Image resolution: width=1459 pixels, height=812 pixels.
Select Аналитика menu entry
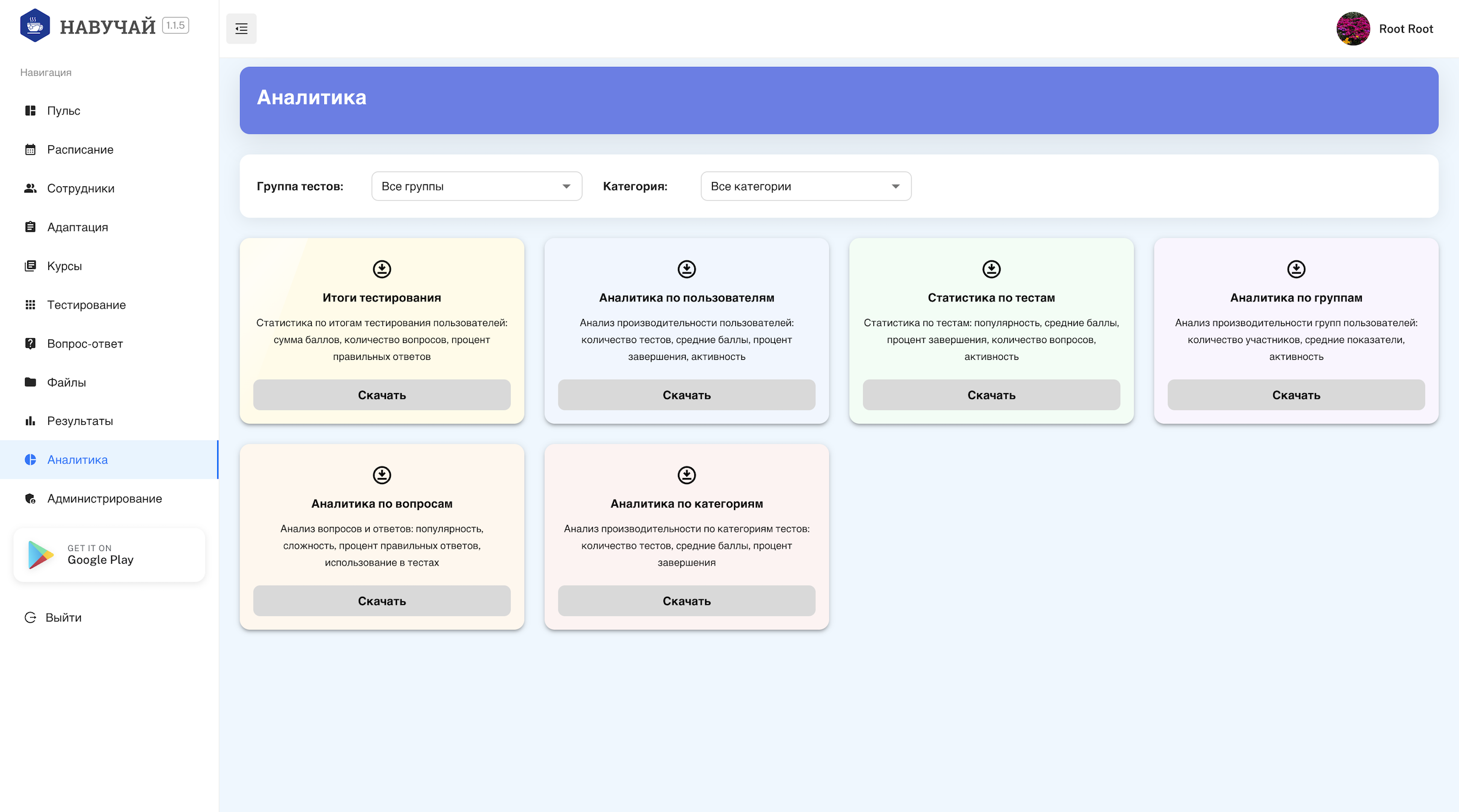(x=109, y=459)
